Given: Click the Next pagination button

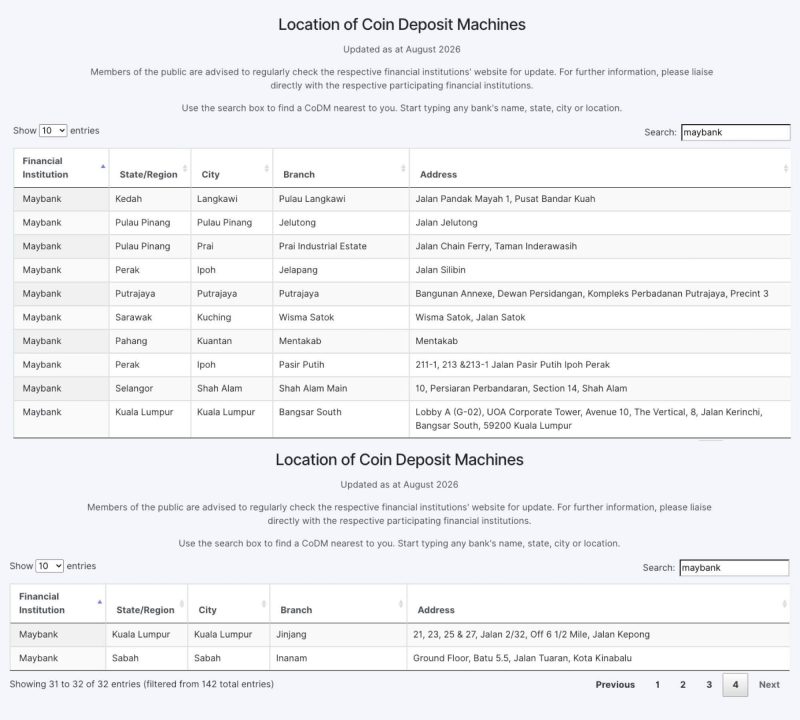Looking at the screenshot, I should [769, 685].
